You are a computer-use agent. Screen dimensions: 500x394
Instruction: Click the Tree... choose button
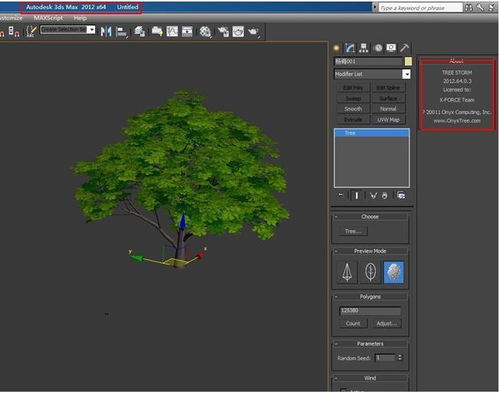tap(353, 231)
